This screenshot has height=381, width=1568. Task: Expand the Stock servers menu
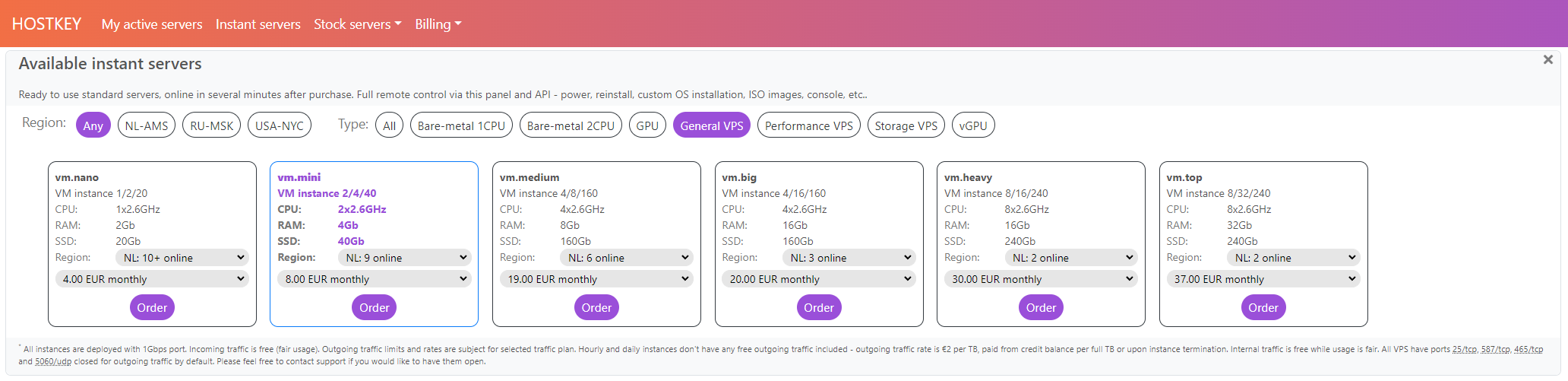point(357,24)
